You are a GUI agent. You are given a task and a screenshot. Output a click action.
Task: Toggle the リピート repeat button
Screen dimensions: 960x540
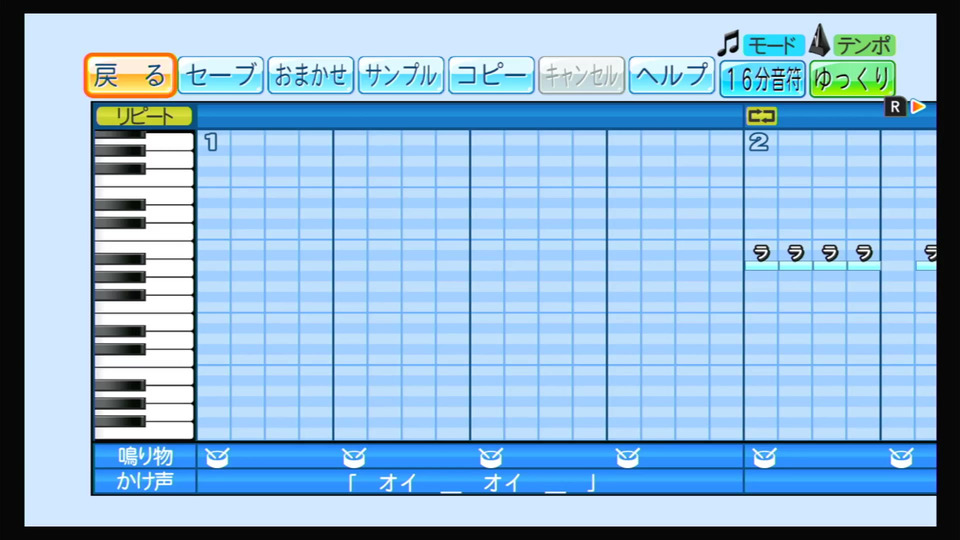[144, 116]
